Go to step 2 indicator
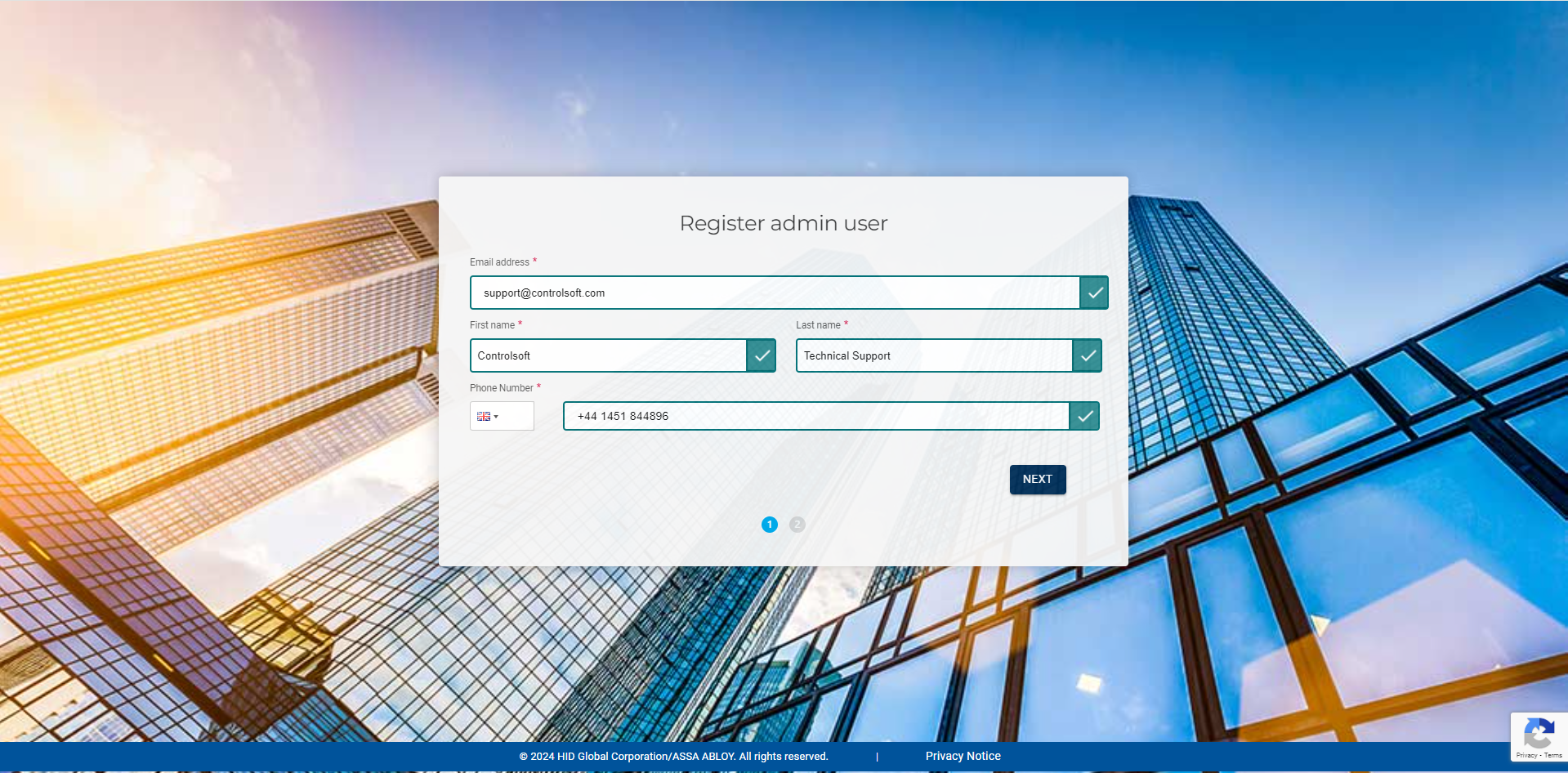The image size is (1568, 773). tap(797, 525)
